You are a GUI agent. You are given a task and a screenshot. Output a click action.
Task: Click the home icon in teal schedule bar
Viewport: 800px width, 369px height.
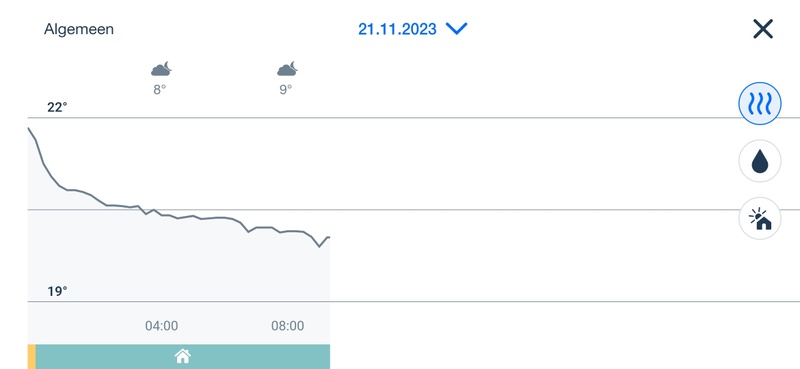click(x=183, y=356)
